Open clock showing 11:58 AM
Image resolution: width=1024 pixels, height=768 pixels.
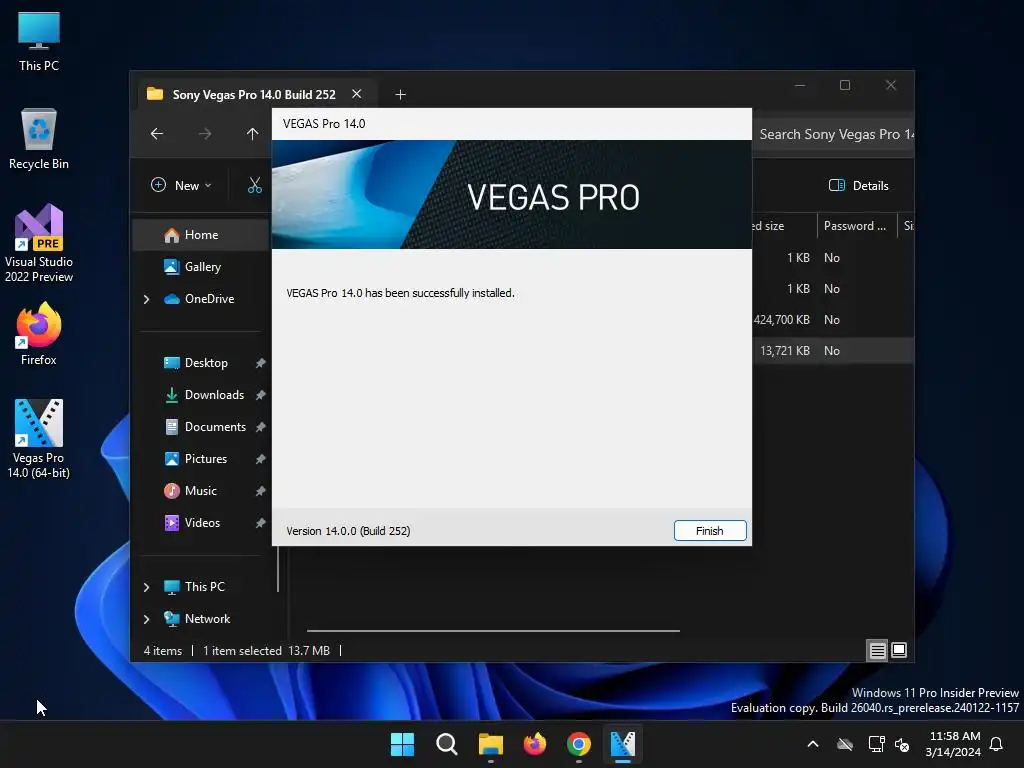tap(953, 744)
